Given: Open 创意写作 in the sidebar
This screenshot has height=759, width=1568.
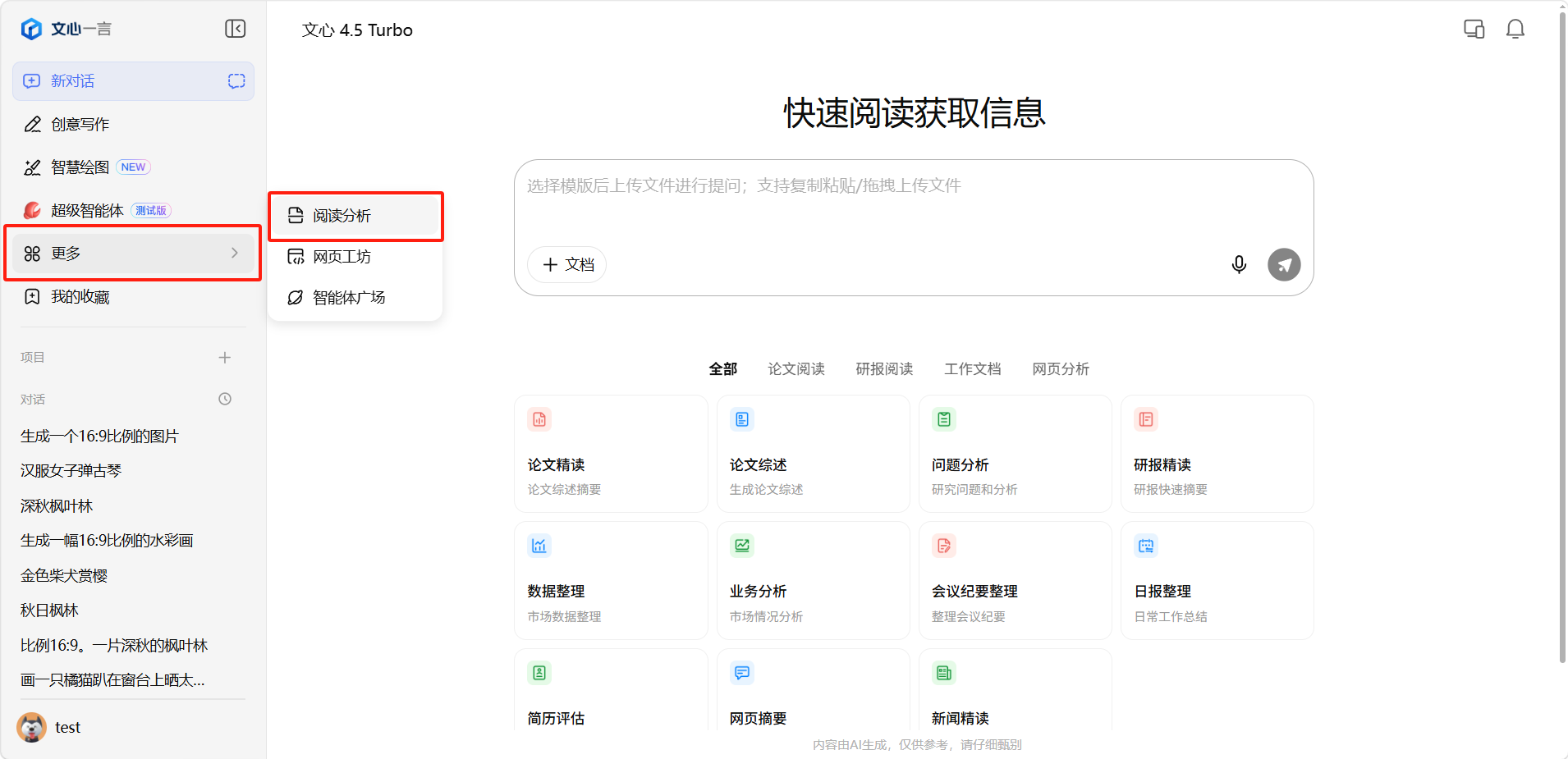Looking at the screenshot, I should pyautogui.click(x=133, y=125).
